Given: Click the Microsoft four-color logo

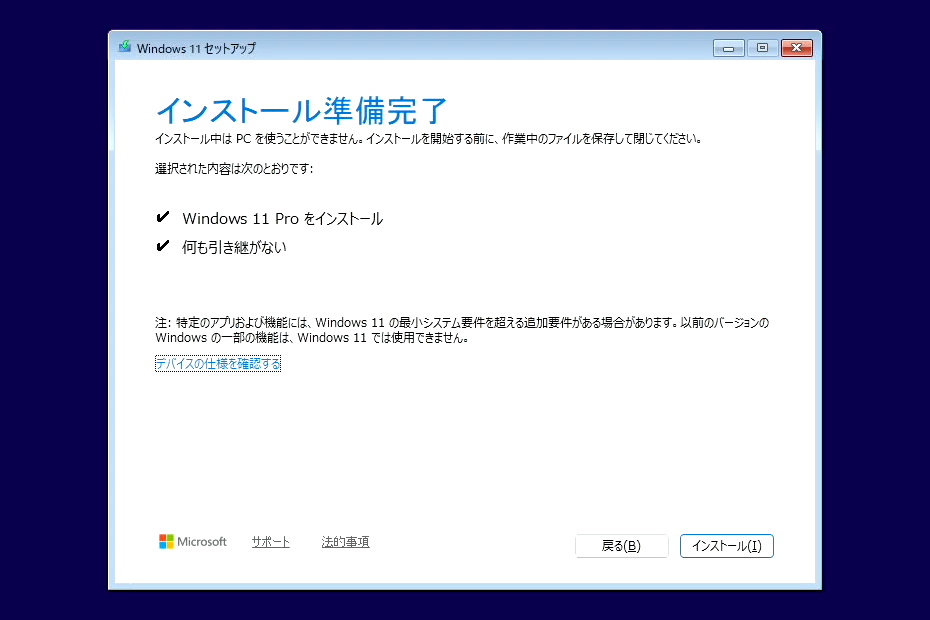Looking at the screenshot, I should (x=192, y=541).
